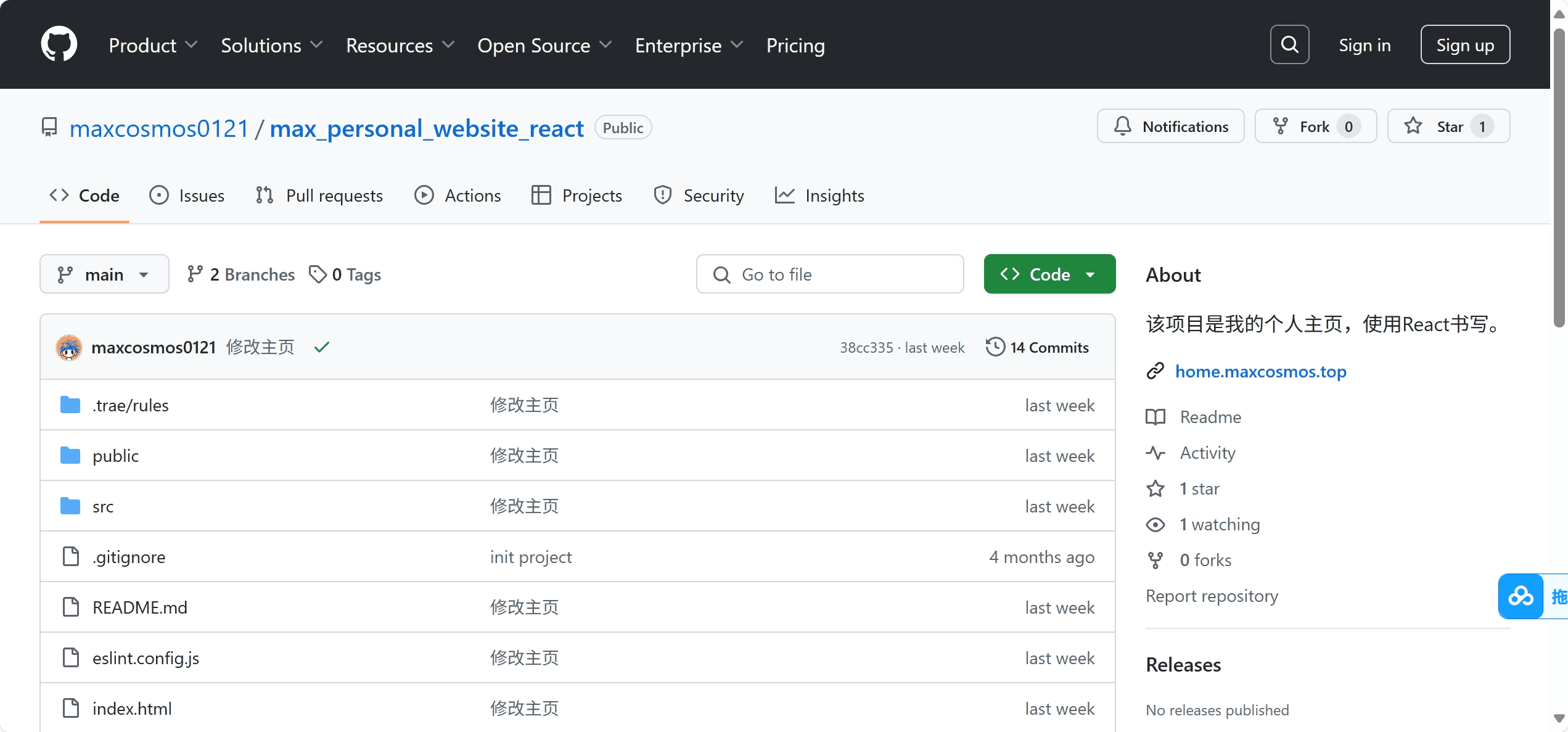The width and height of the screenshot is (1568, 732).
Task: Open the main branch selector dropdown
Action: pyautogui.click(x=104, y=274)
